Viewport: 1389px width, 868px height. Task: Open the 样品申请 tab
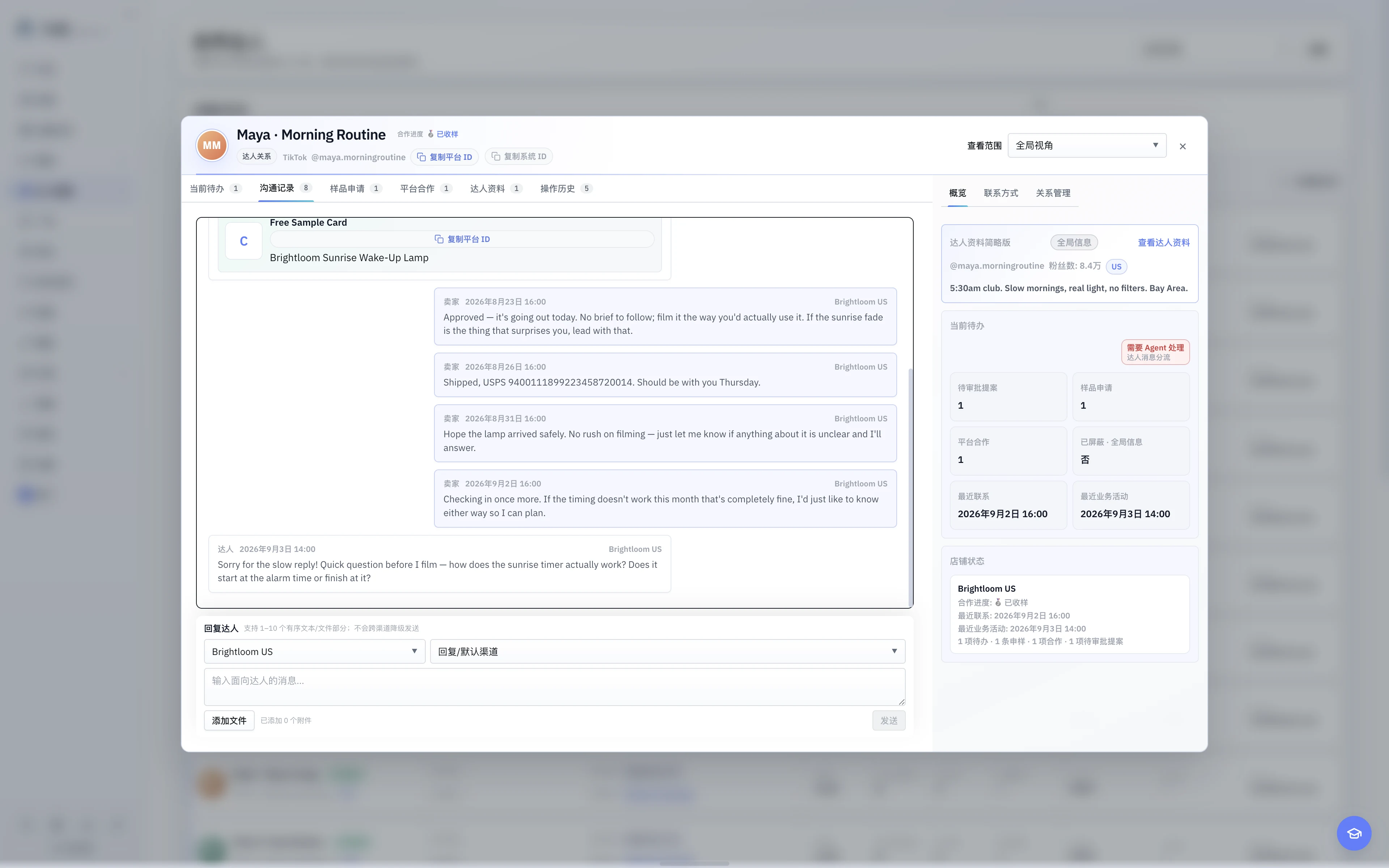(x=355, y=188)
